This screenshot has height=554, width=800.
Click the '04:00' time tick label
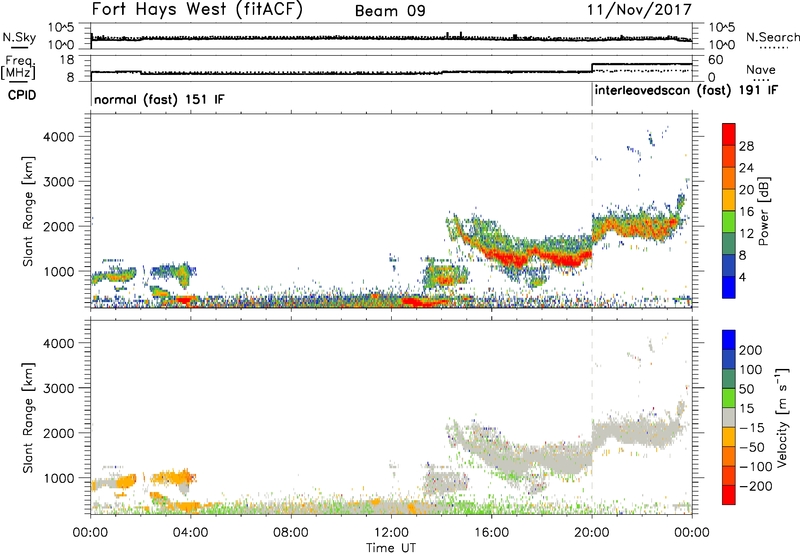pyautogui.click(x=190, y=533)
